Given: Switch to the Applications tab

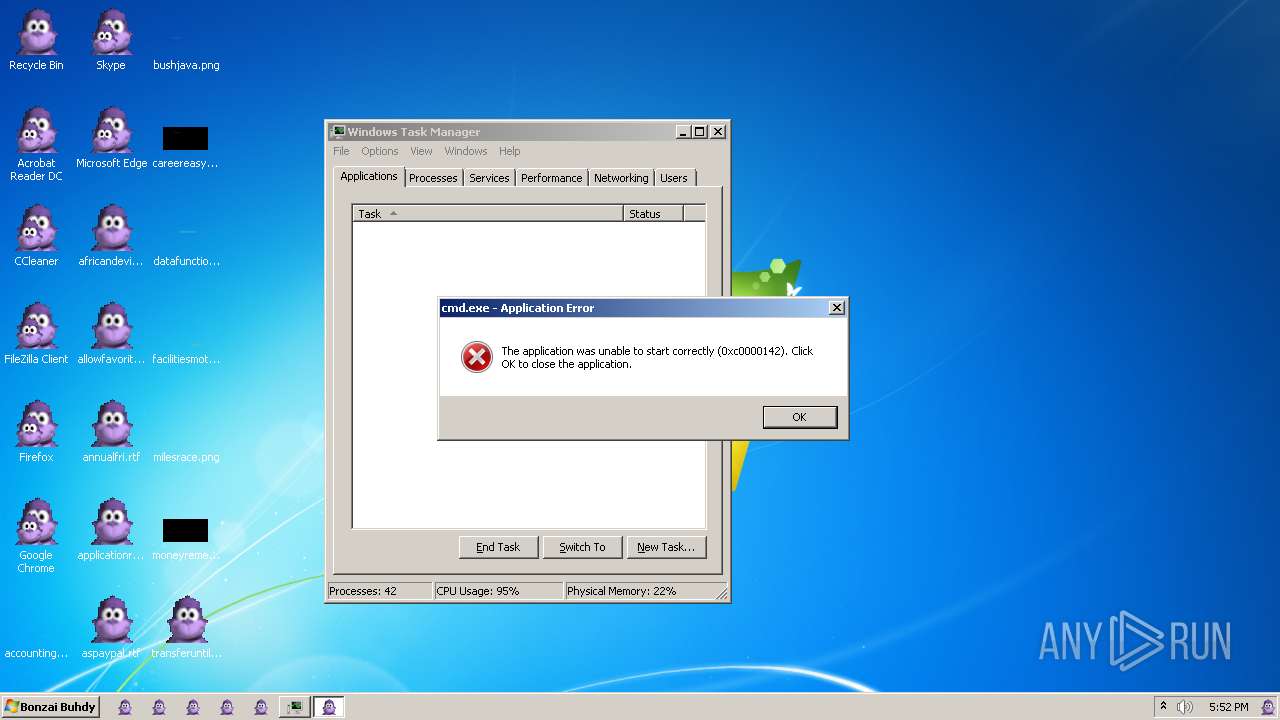Looking at the screenshot, I should click(x=369, y=176).
